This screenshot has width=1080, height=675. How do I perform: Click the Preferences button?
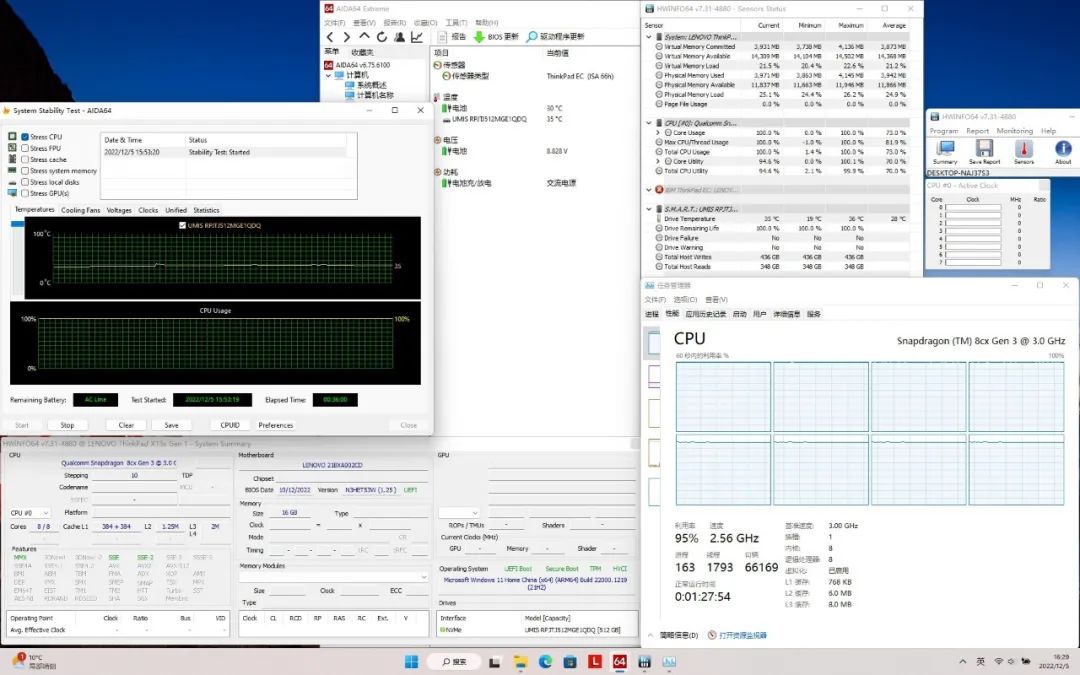276,425
